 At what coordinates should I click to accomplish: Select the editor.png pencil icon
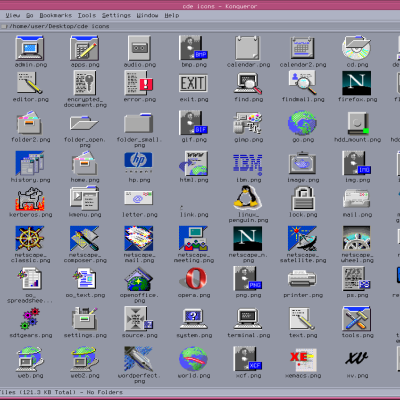(x=30, y=83)
